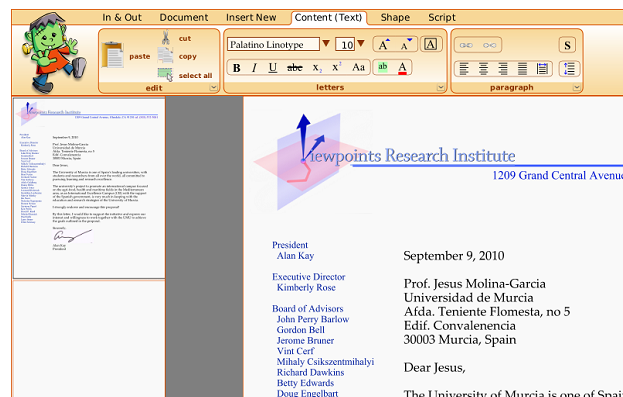
Task: Justify paragraph text
Action: (522, 69)
